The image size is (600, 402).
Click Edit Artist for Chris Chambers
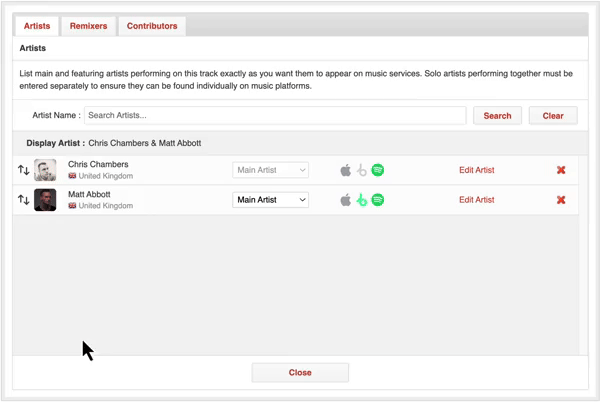click(x=476, y=170)
